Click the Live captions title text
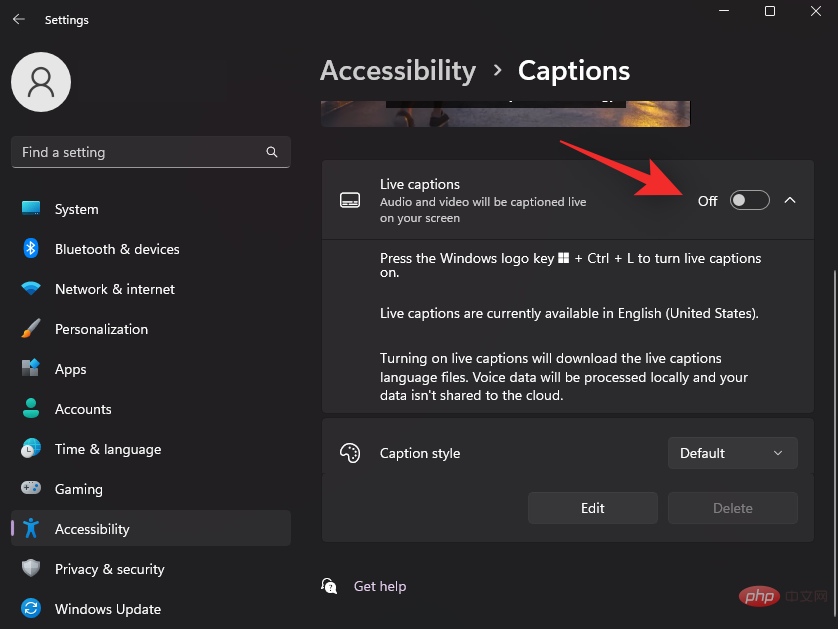 pyautogui.click(x=420, y=184)
